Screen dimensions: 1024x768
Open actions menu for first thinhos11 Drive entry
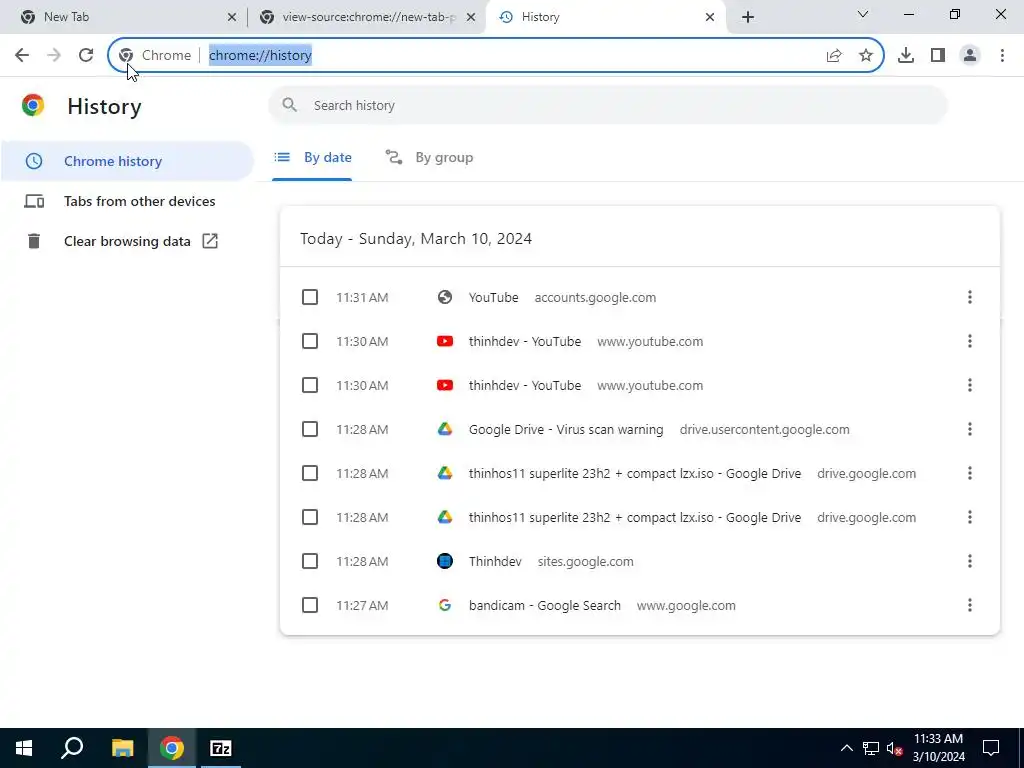click(x=970, y=473)
